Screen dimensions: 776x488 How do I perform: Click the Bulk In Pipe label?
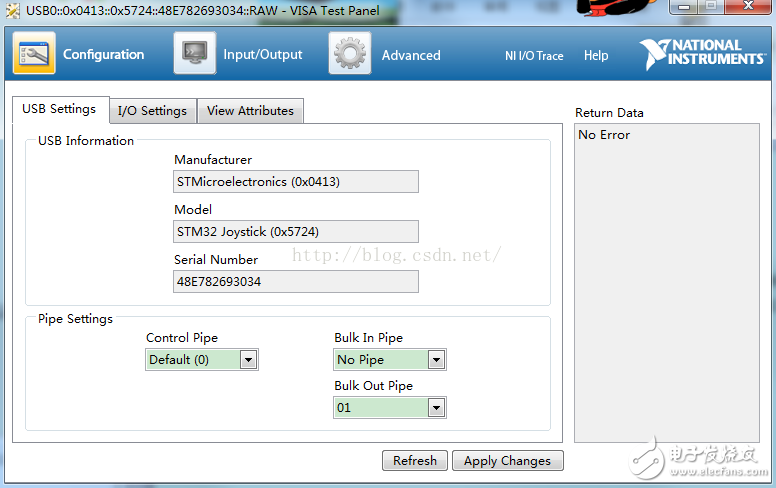368,338
